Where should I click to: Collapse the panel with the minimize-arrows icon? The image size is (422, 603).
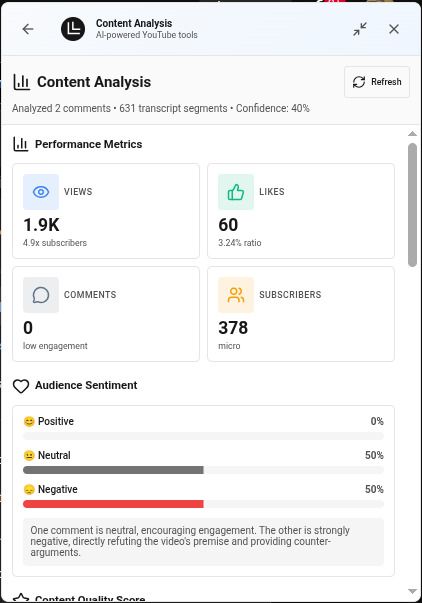(360, 29)
